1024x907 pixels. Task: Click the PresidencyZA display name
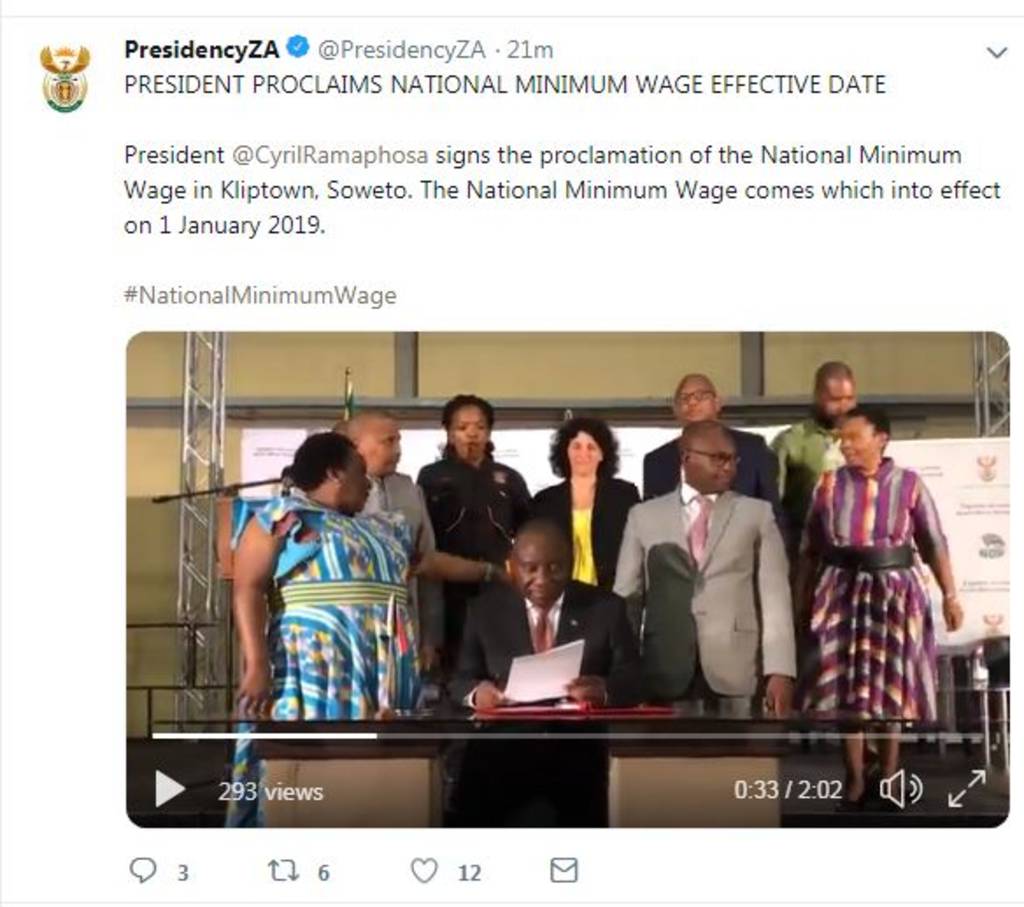coord(201,48)
